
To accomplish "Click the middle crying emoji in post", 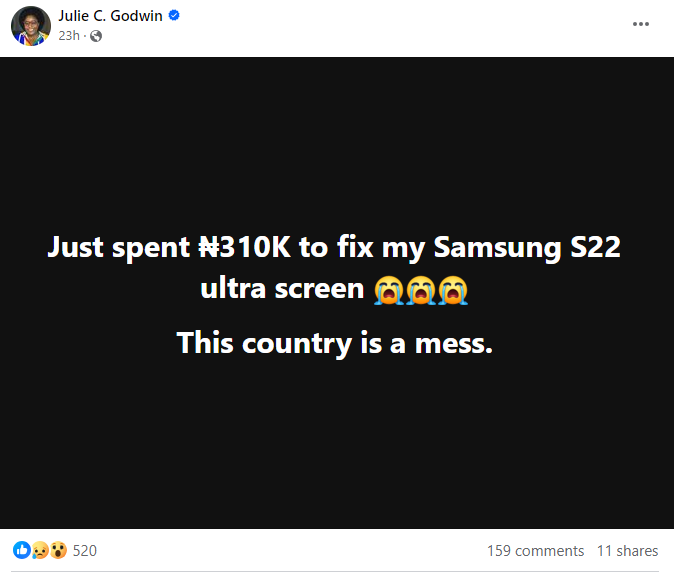I will pos(421,290).
